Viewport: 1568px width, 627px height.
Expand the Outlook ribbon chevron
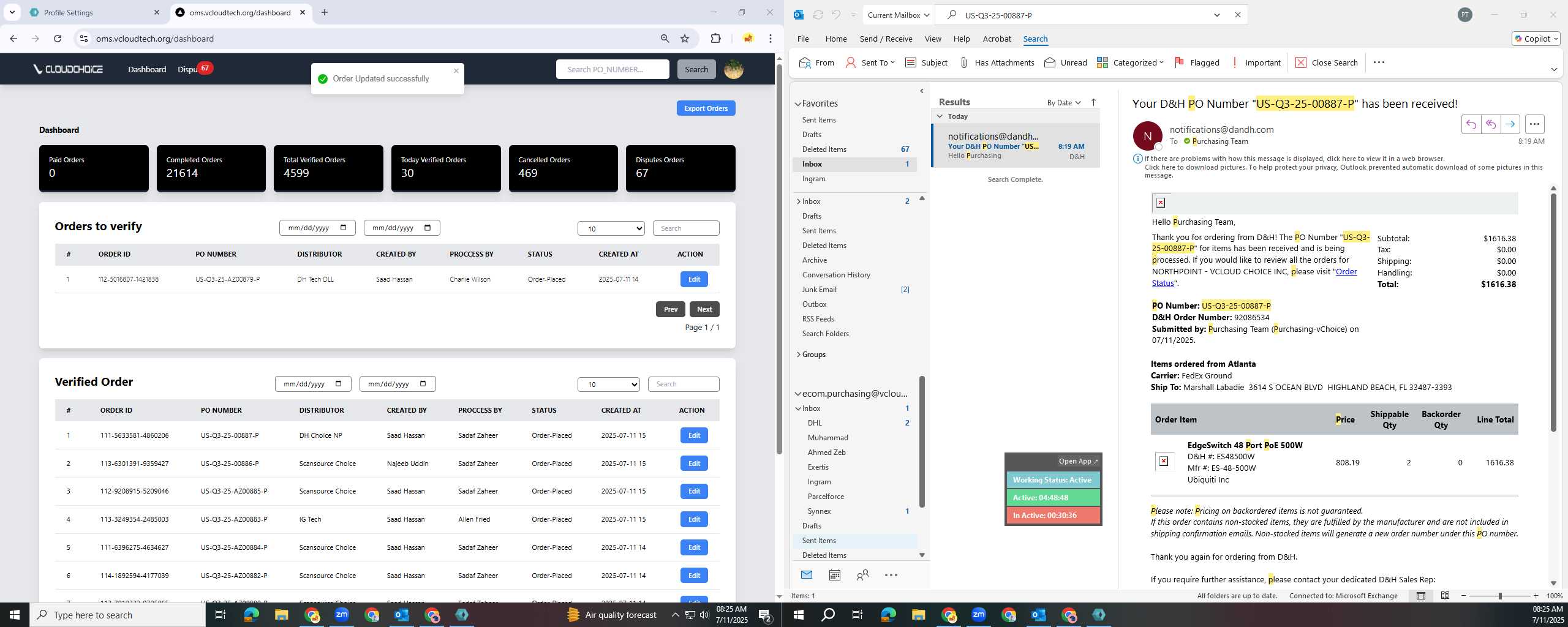tap(1553, 69)
